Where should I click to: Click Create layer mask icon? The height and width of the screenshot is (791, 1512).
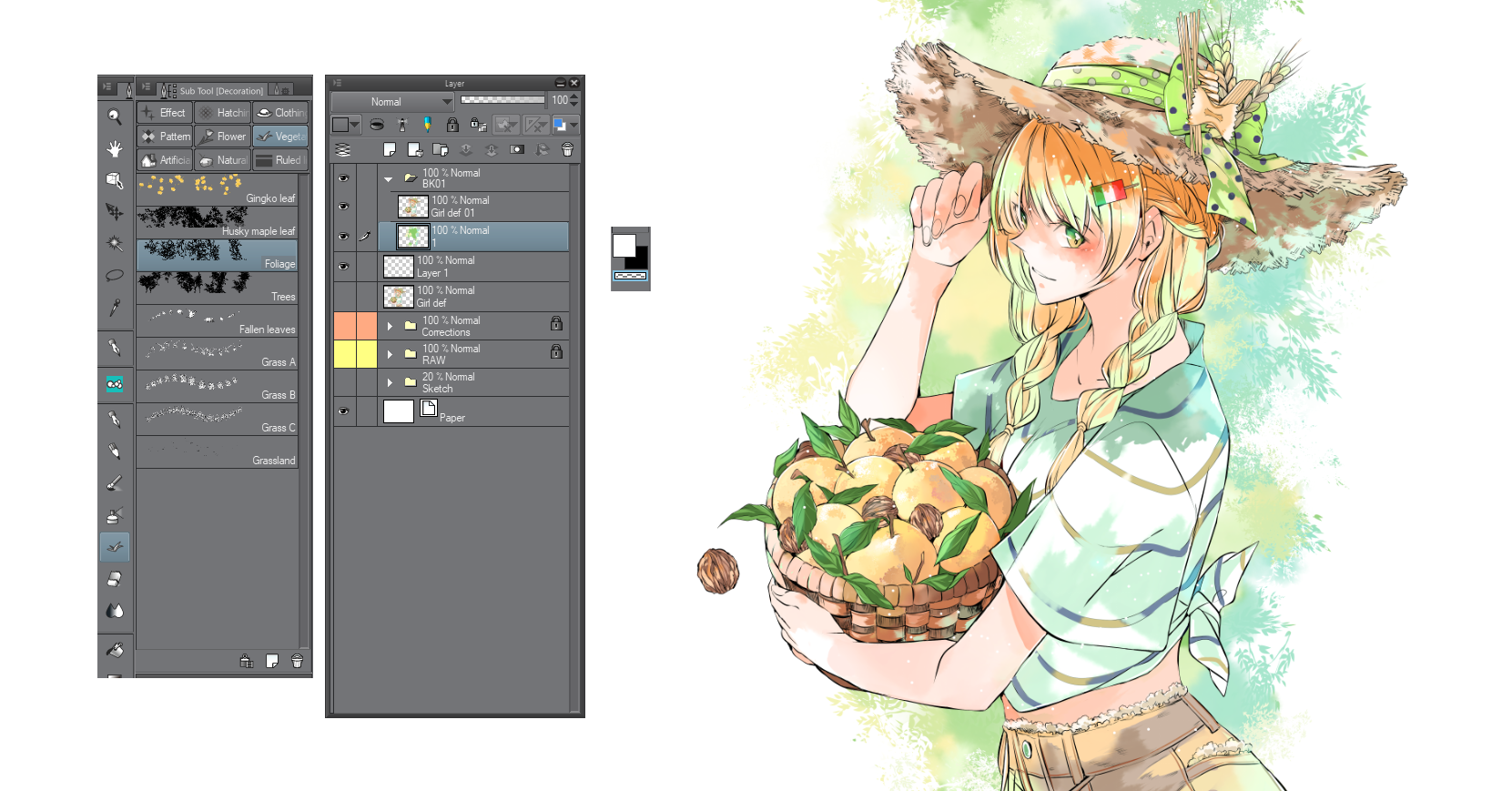point(517,149)
